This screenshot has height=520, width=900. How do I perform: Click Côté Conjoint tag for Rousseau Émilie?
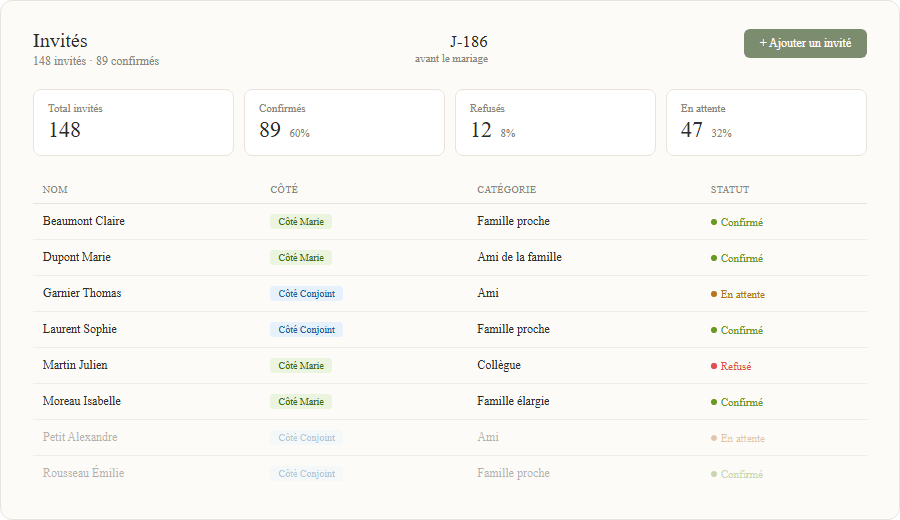(307, 474)
